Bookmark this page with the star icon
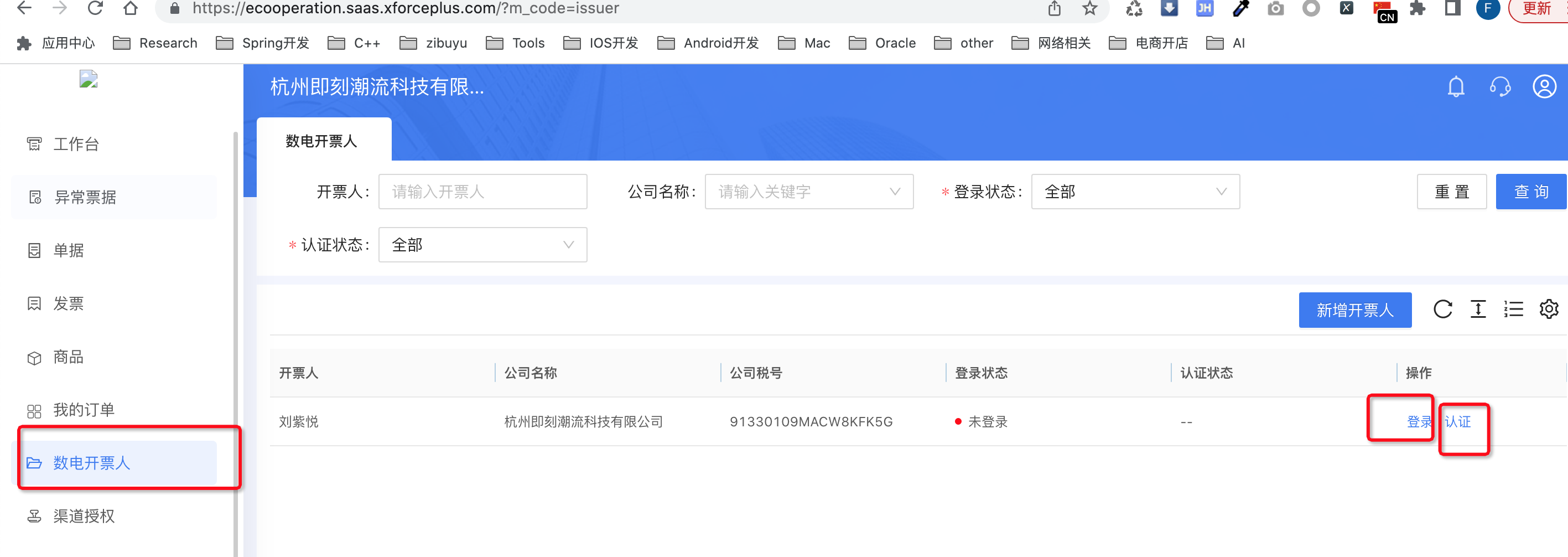 pos(1089,8)
